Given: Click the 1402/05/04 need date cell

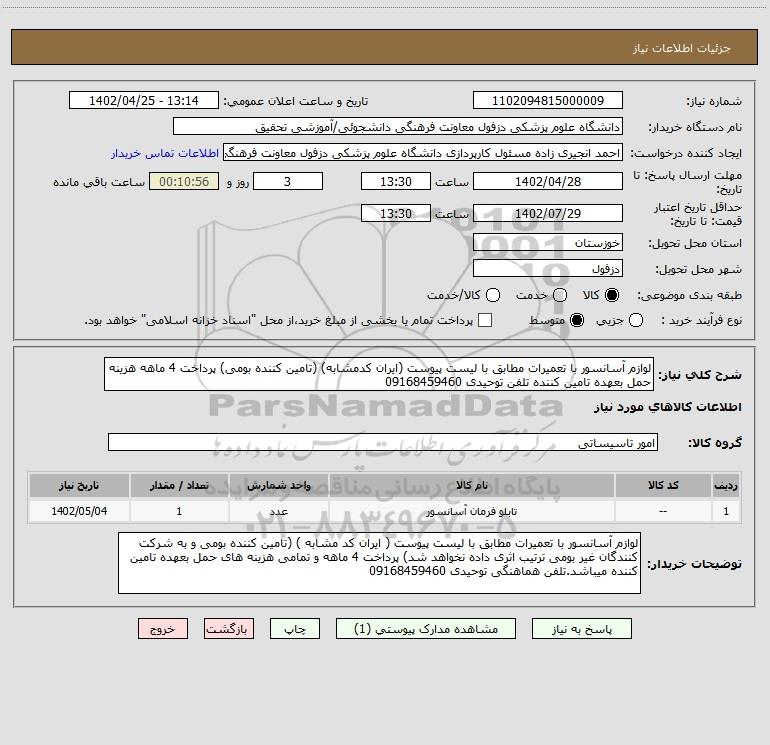Looking at the screenshot, I should coord(79,511).
